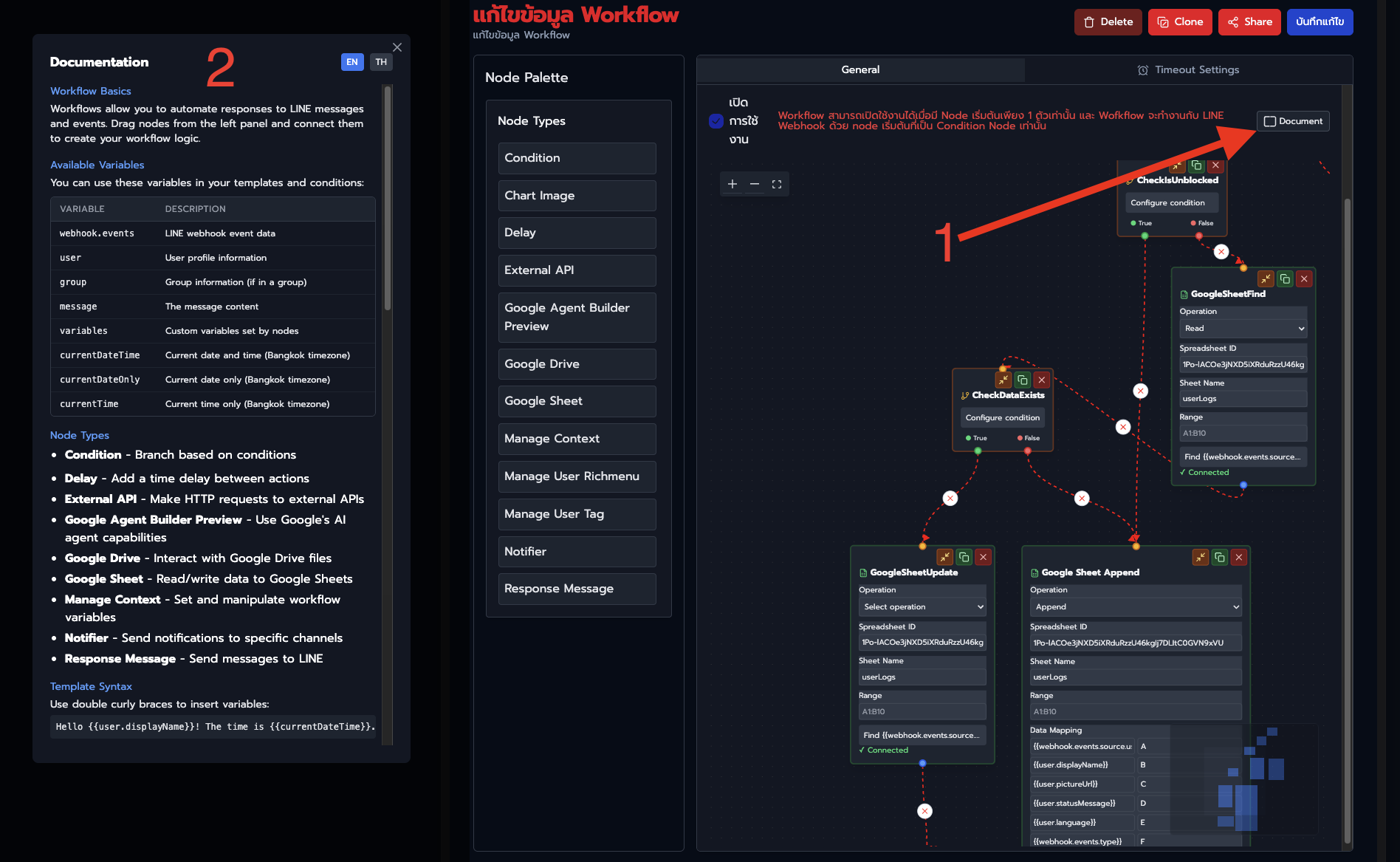Select Google Drive node type
Screen dimensions: 1400x862
click(x=577, y=364)
